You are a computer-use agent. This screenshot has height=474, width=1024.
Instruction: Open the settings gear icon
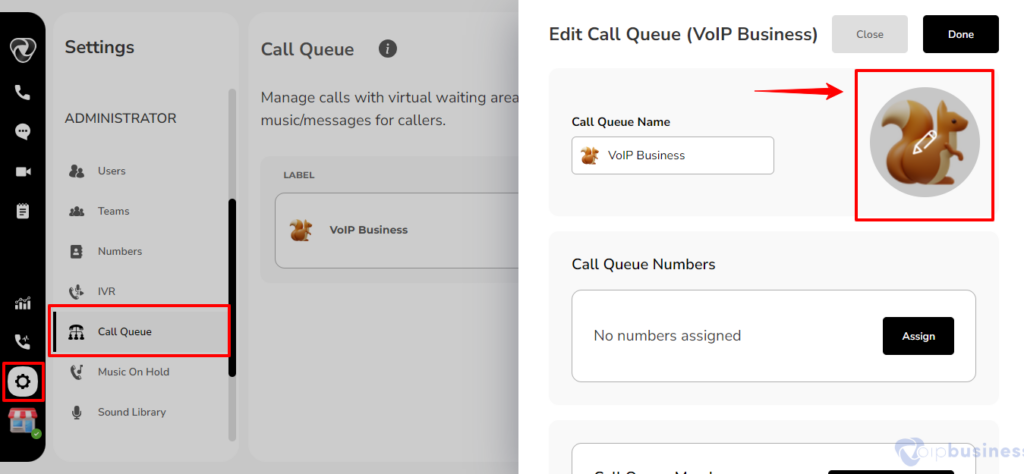(x=23, y=381)
